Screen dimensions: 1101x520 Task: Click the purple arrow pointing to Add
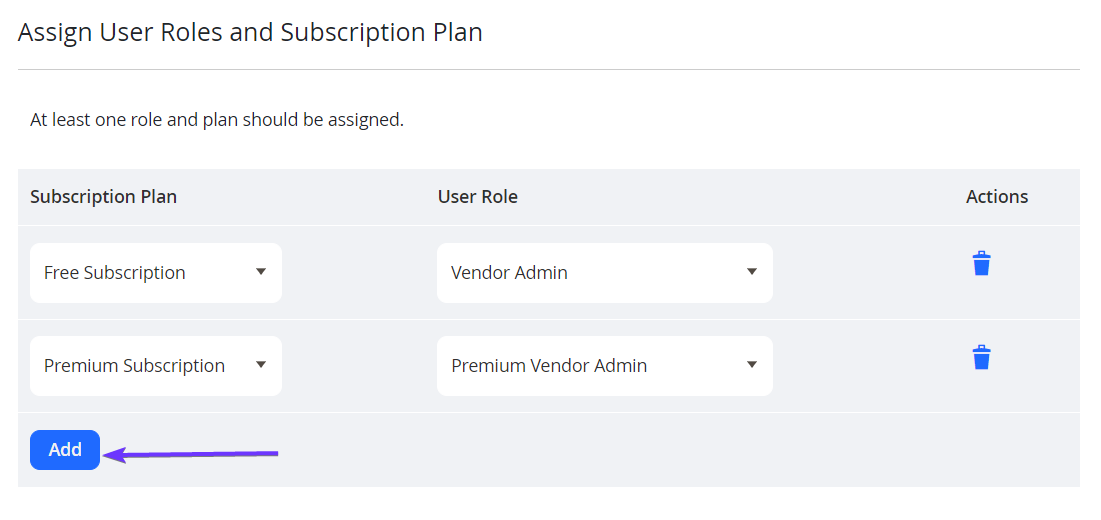(191, 455)
